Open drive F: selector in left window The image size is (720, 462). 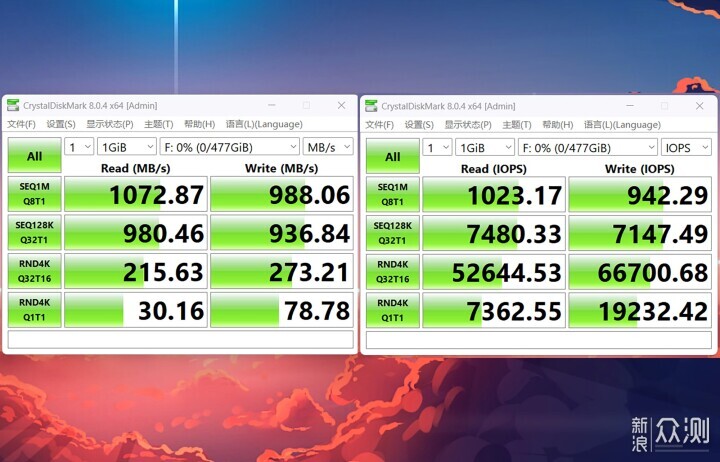(230, 147)
